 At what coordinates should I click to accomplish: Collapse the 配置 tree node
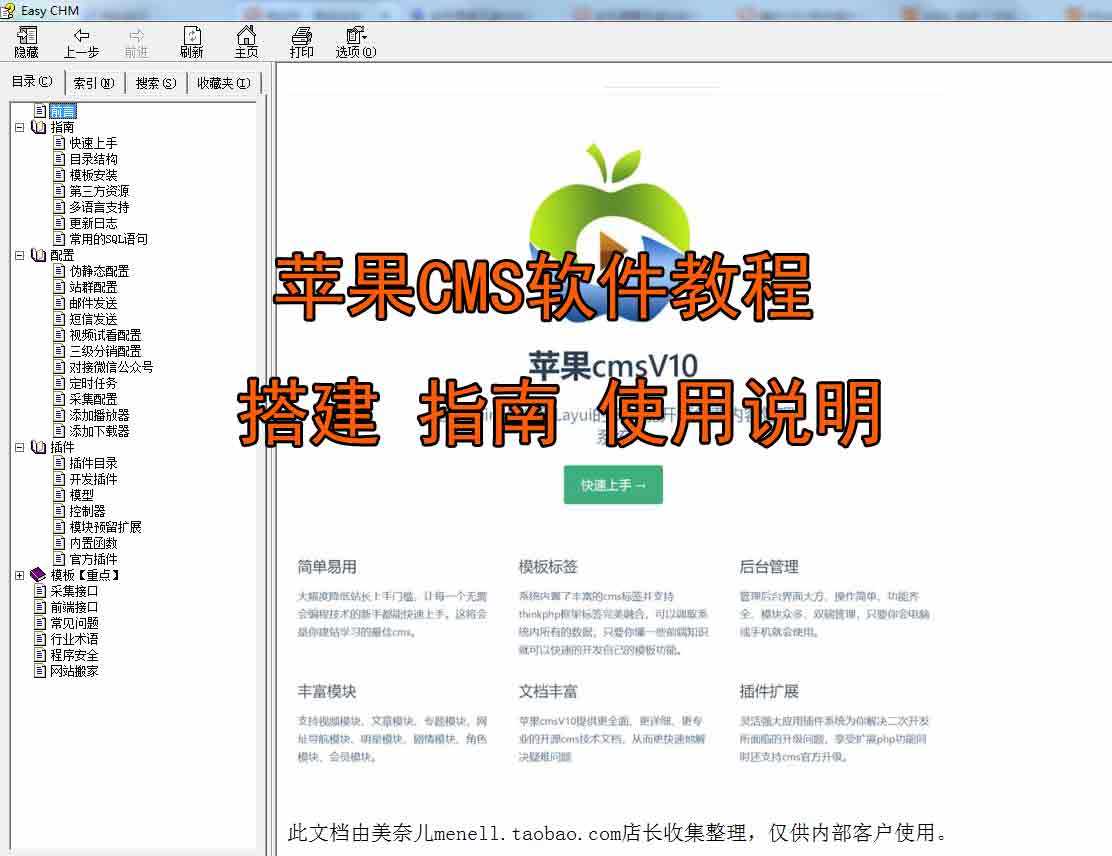(x=20, y=255)
